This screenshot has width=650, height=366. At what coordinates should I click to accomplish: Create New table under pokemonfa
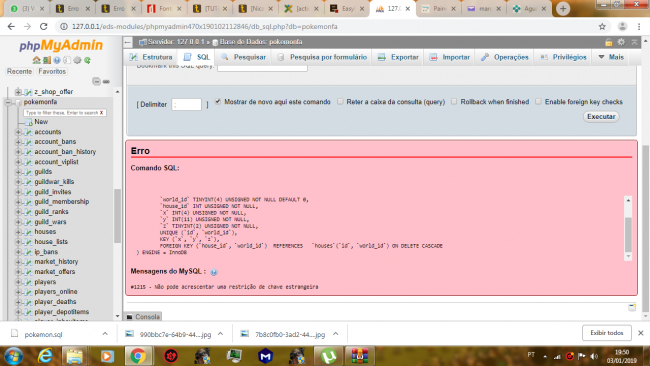click(41, 122)
